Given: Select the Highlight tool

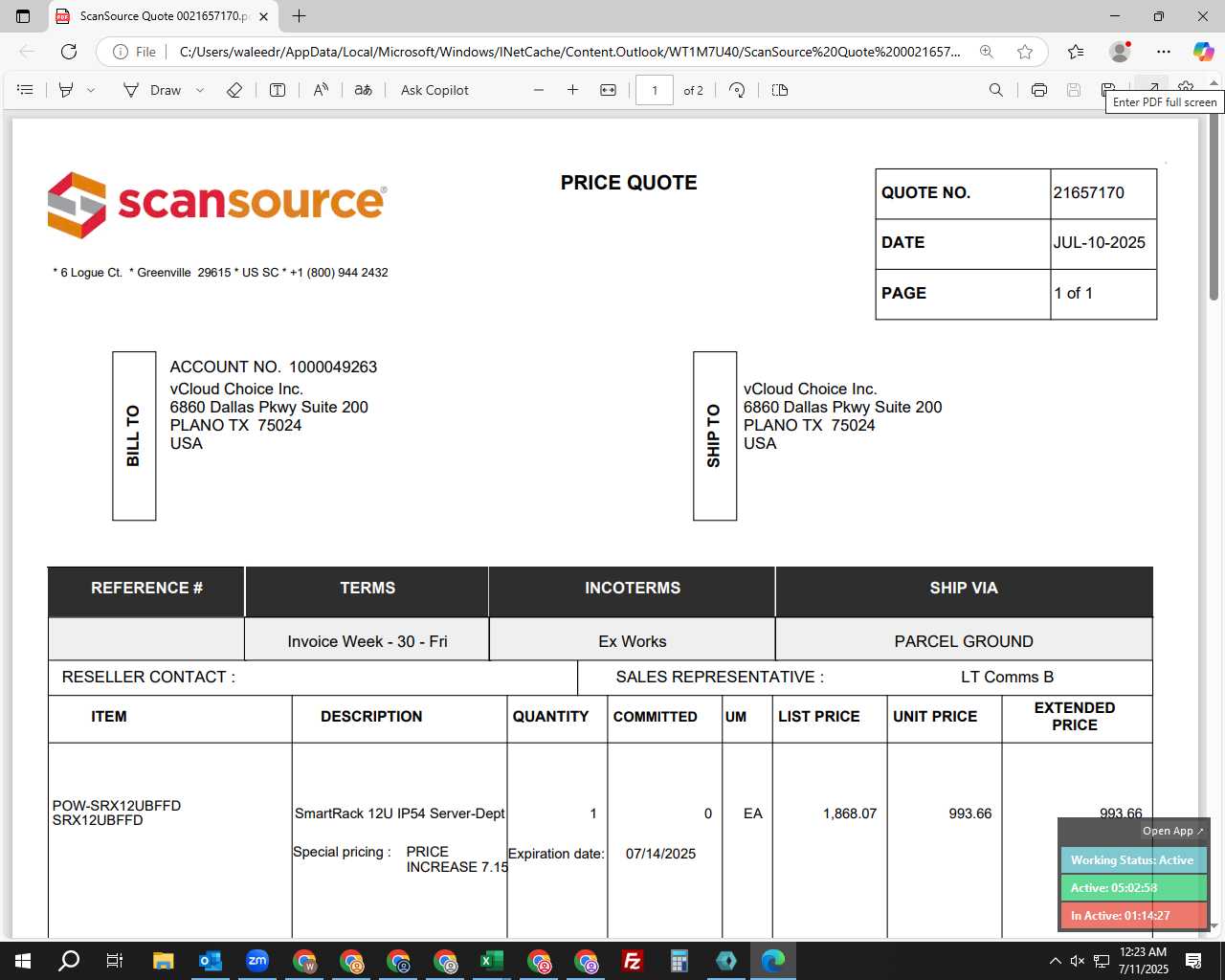Looking at the screenshot, I should tap(66, 90).
